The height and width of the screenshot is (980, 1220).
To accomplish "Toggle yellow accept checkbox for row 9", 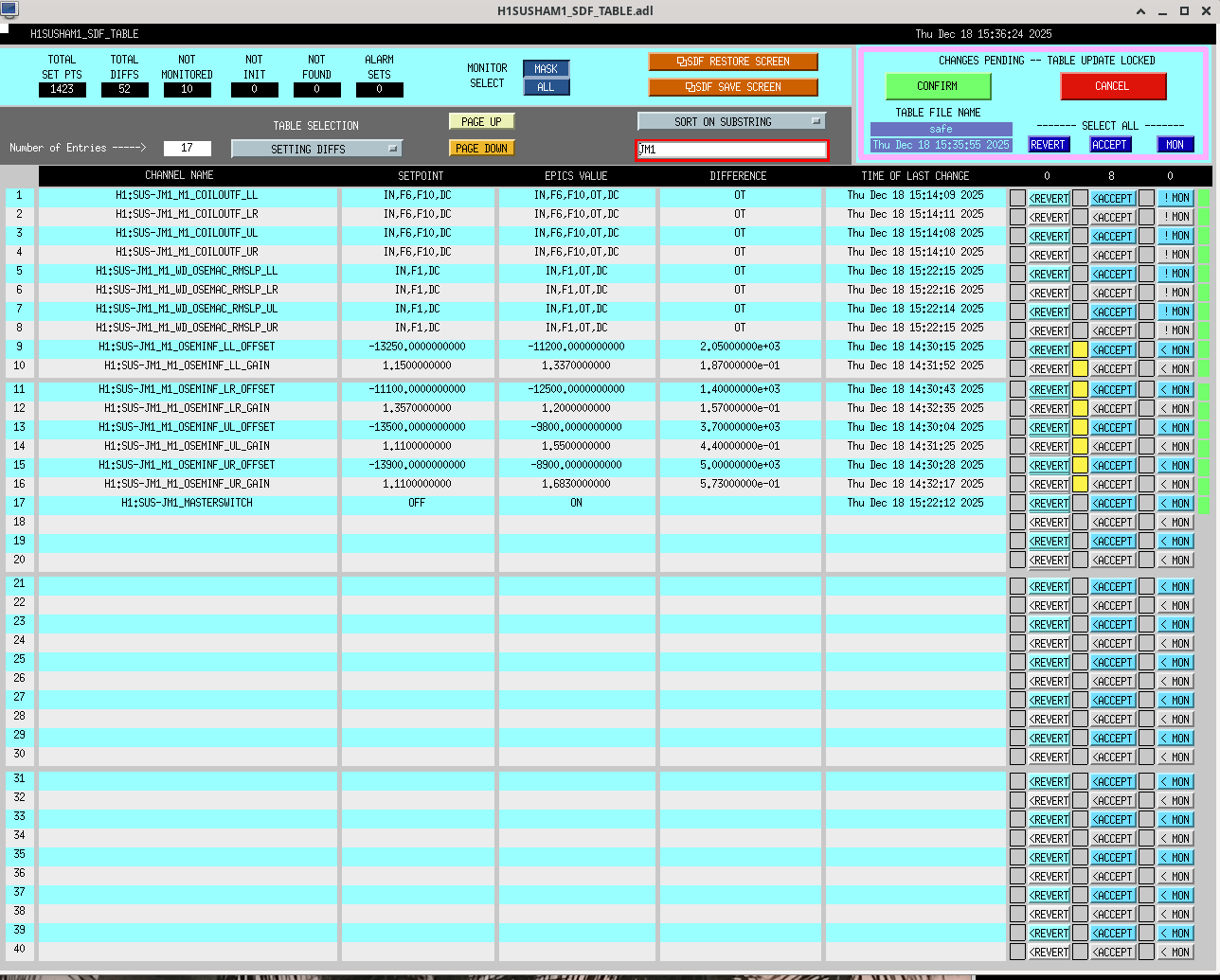I will (1080, 349).
